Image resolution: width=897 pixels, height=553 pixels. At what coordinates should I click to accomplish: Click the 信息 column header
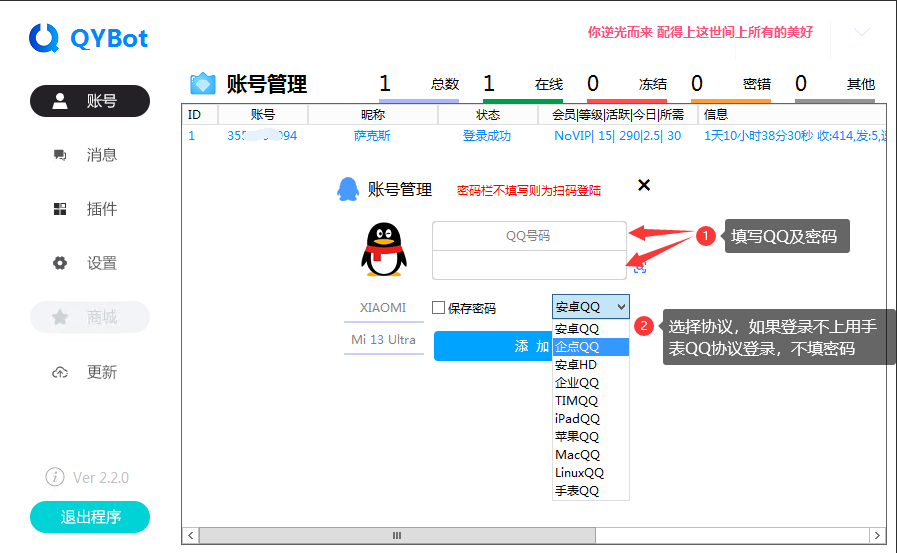click(x=792, y=114)
